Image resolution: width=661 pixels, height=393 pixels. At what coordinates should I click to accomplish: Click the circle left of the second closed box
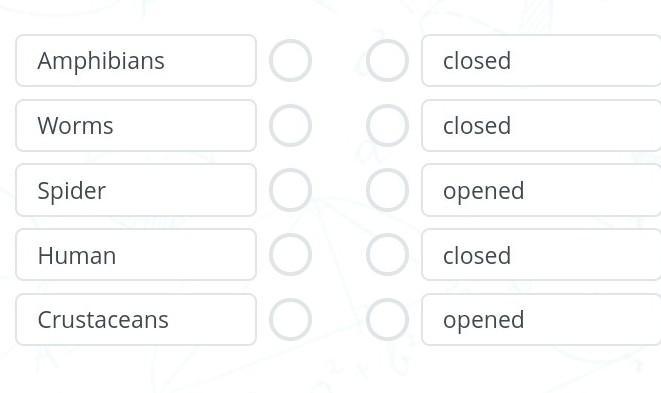(x=387, y=125)
